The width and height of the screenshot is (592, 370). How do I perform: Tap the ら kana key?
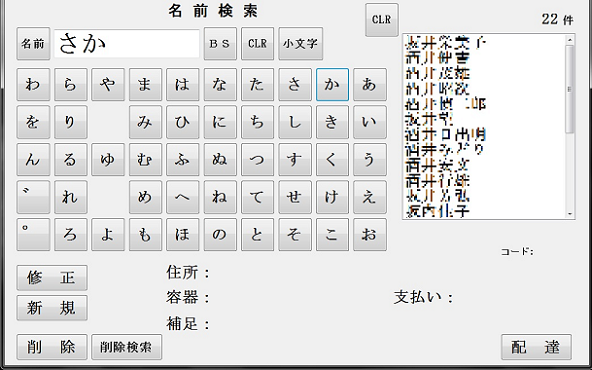[x=71, y=85]
